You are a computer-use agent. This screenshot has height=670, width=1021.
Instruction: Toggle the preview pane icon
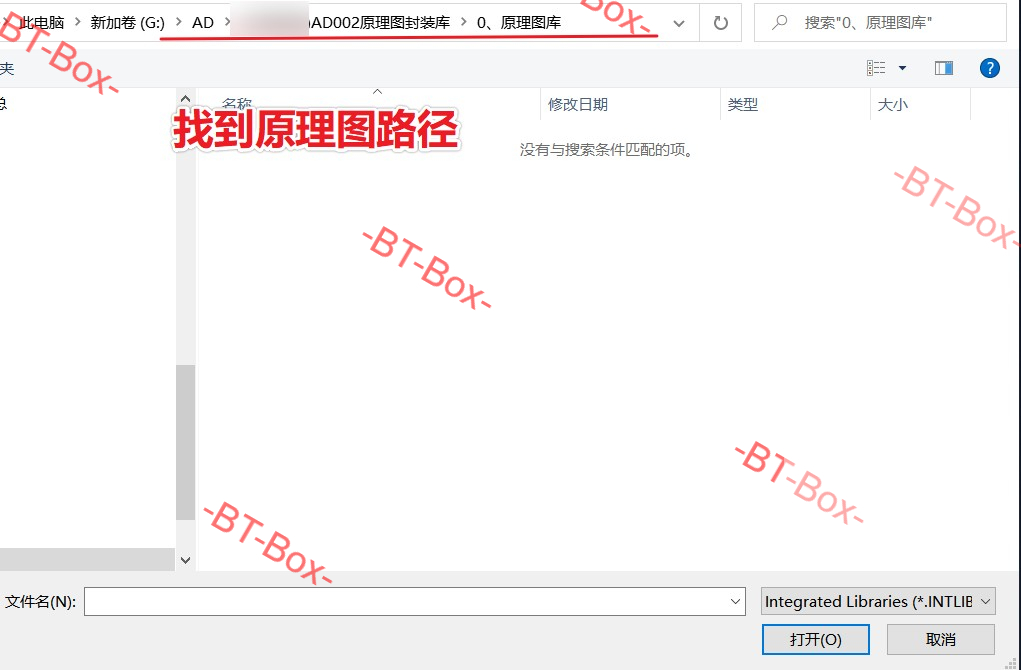click(x=944, y=68)
